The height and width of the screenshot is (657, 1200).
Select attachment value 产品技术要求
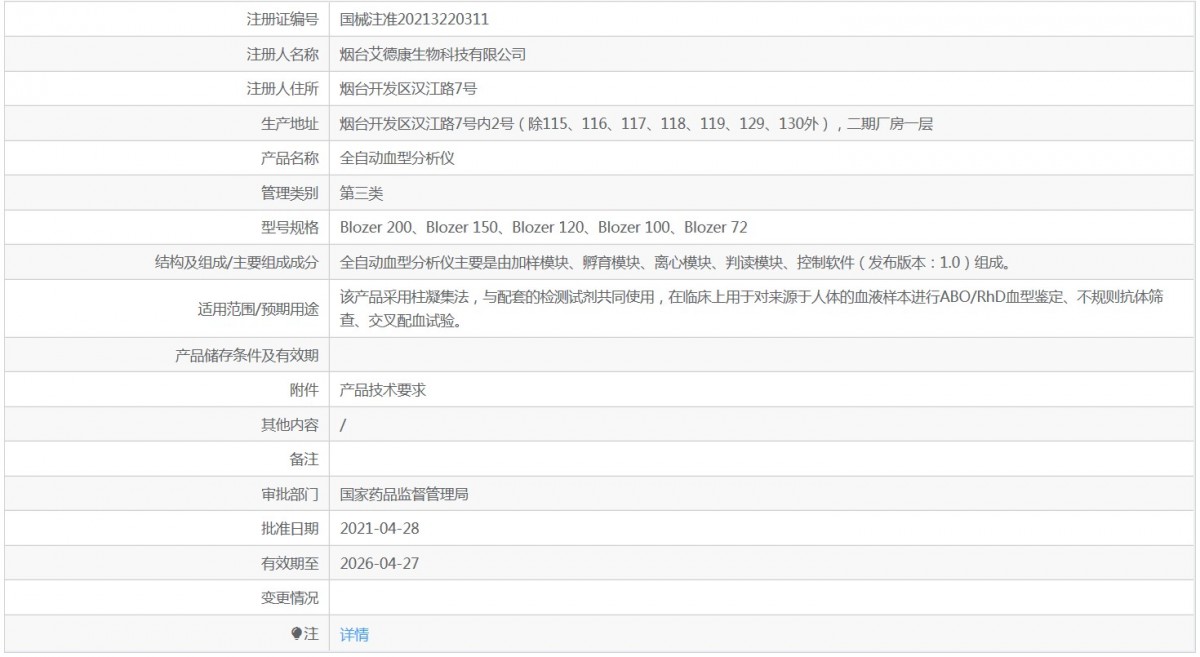tap(383, 390)
